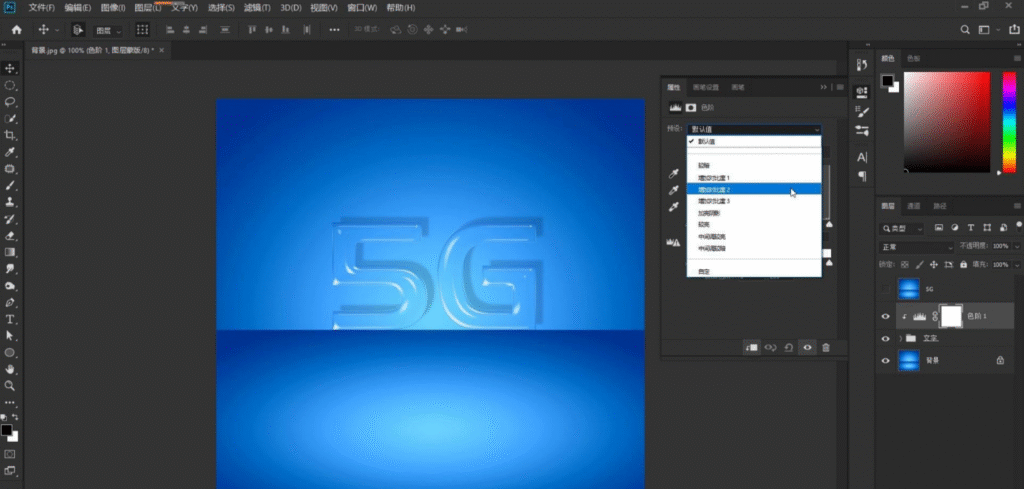The width and height of the screenshot is (1024, 489).
Task: Switch to the 画笔设置 tab
Action: point(705,87)
